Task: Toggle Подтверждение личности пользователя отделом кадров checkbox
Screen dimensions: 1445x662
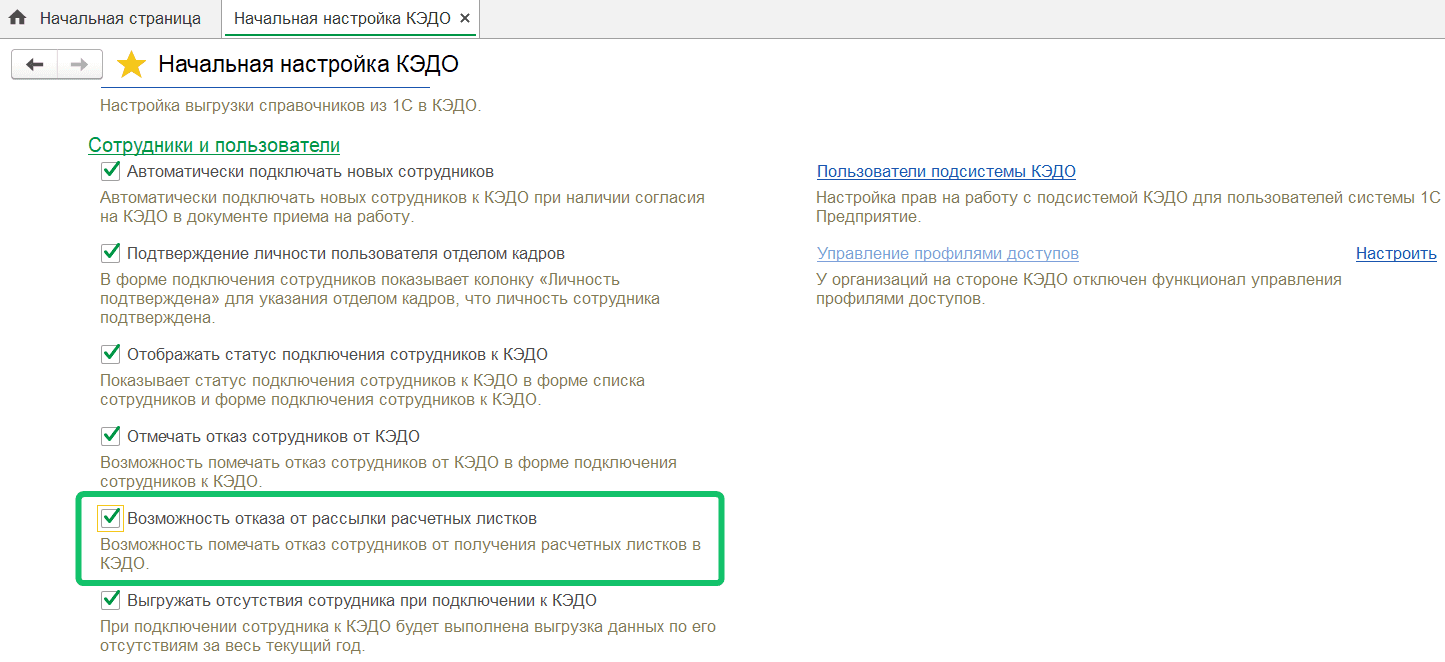Action: pos(111,254)
